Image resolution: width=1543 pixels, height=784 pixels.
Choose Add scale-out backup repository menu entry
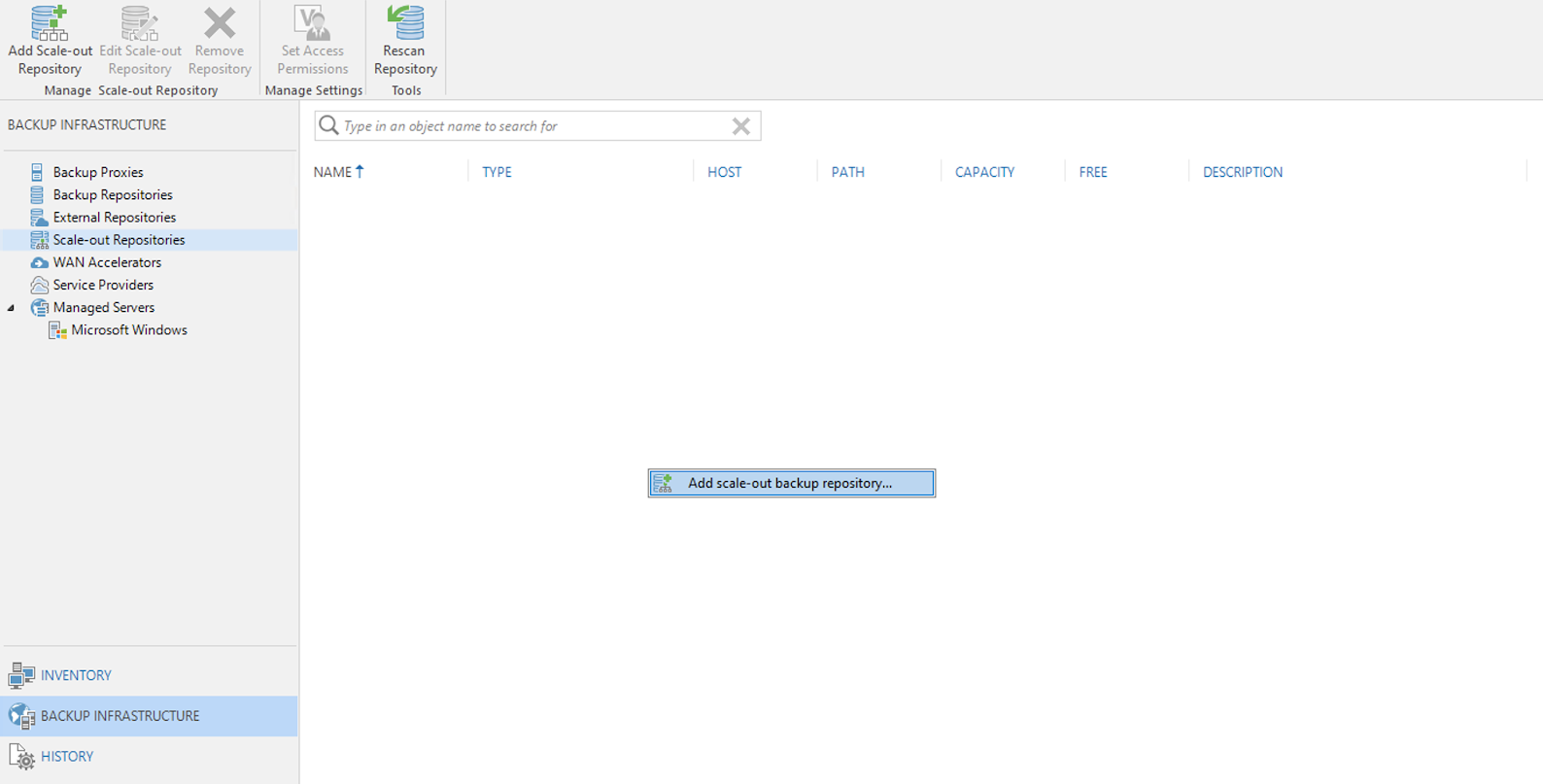pos(790,483)
